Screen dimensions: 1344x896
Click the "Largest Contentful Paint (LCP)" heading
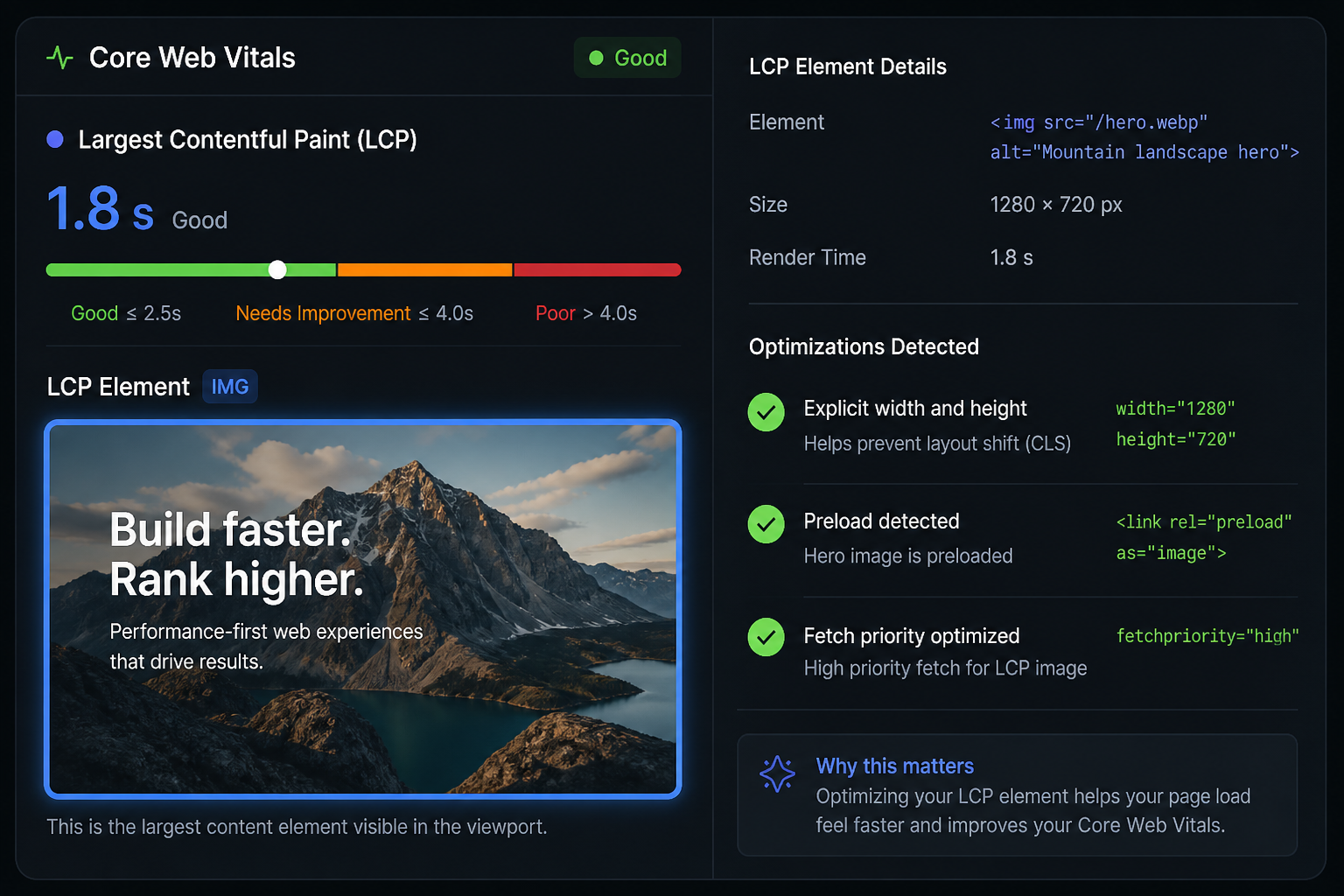click(248, 140)
